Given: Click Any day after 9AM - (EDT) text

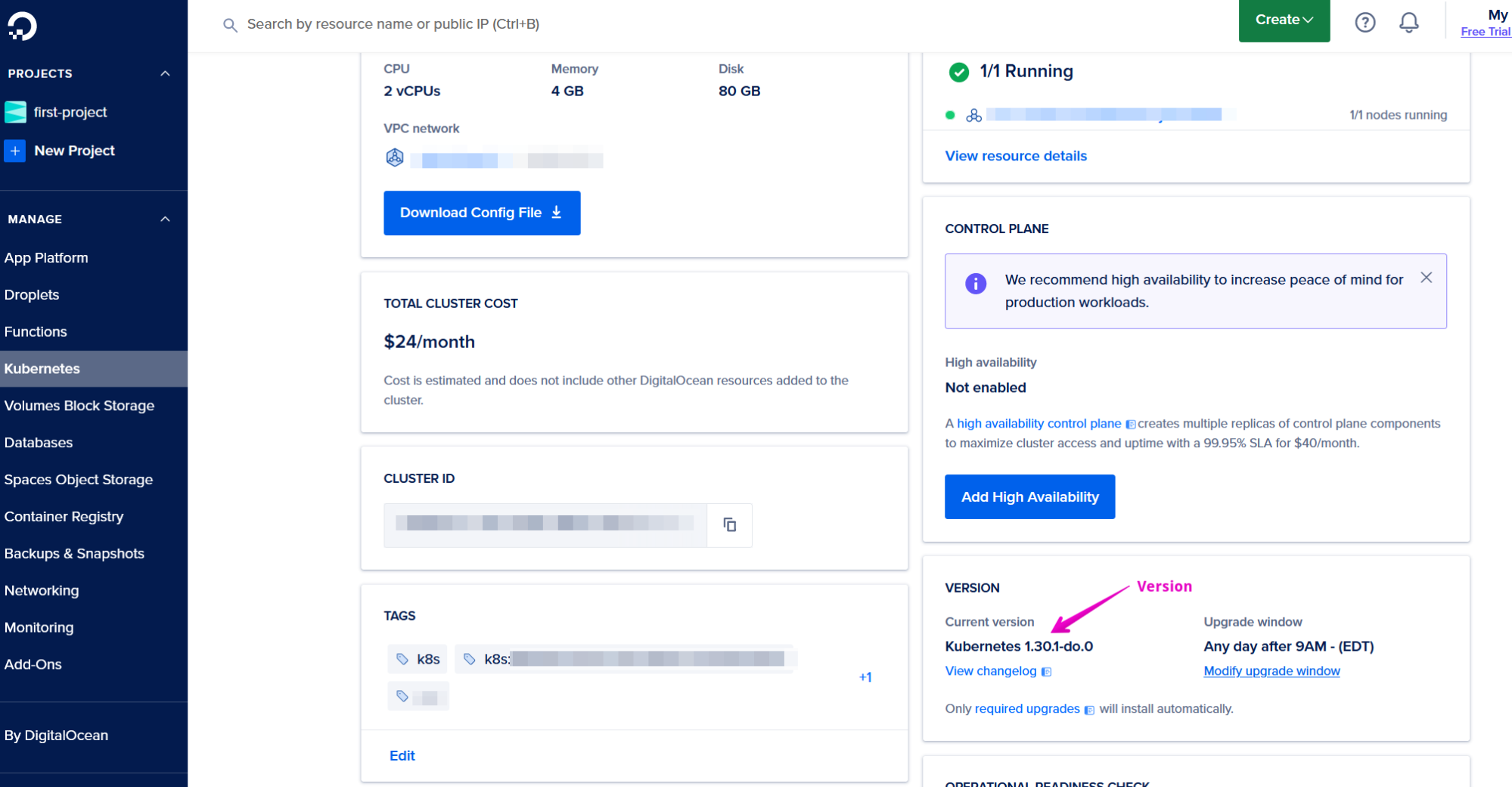Looking at the screenshot, I should (1289, 646).
